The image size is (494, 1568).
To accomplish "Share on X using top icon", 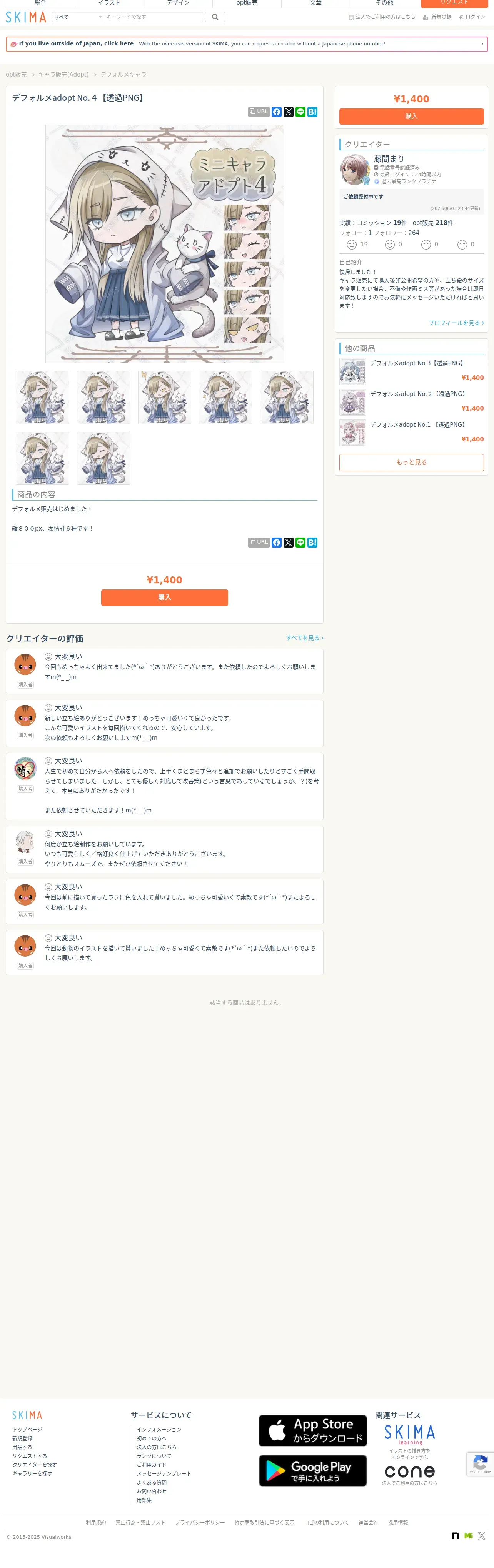I will [289, 112].
